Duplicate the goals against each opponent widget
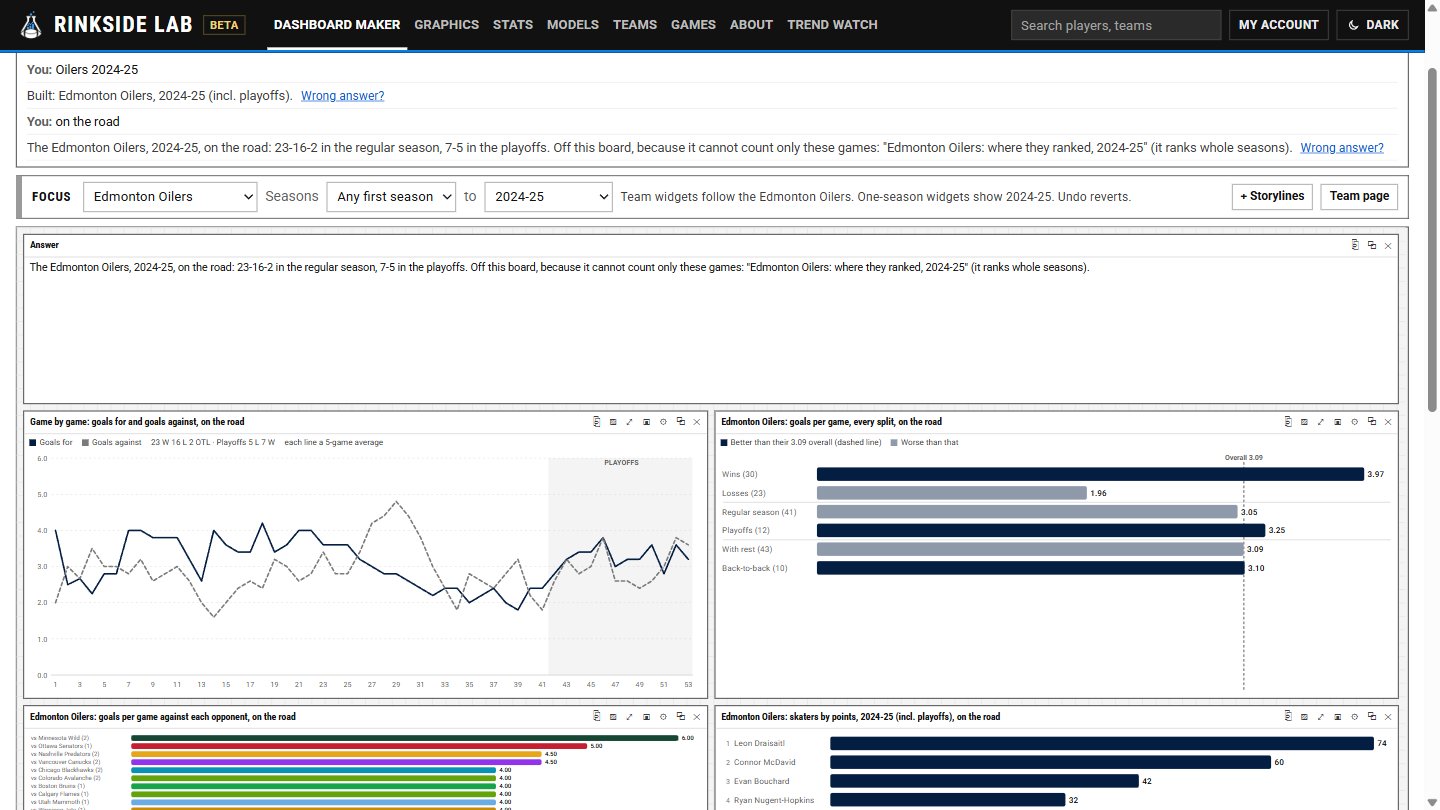Screen dimensions: 1440x810 pyautogui.click(x=680, y=716)
